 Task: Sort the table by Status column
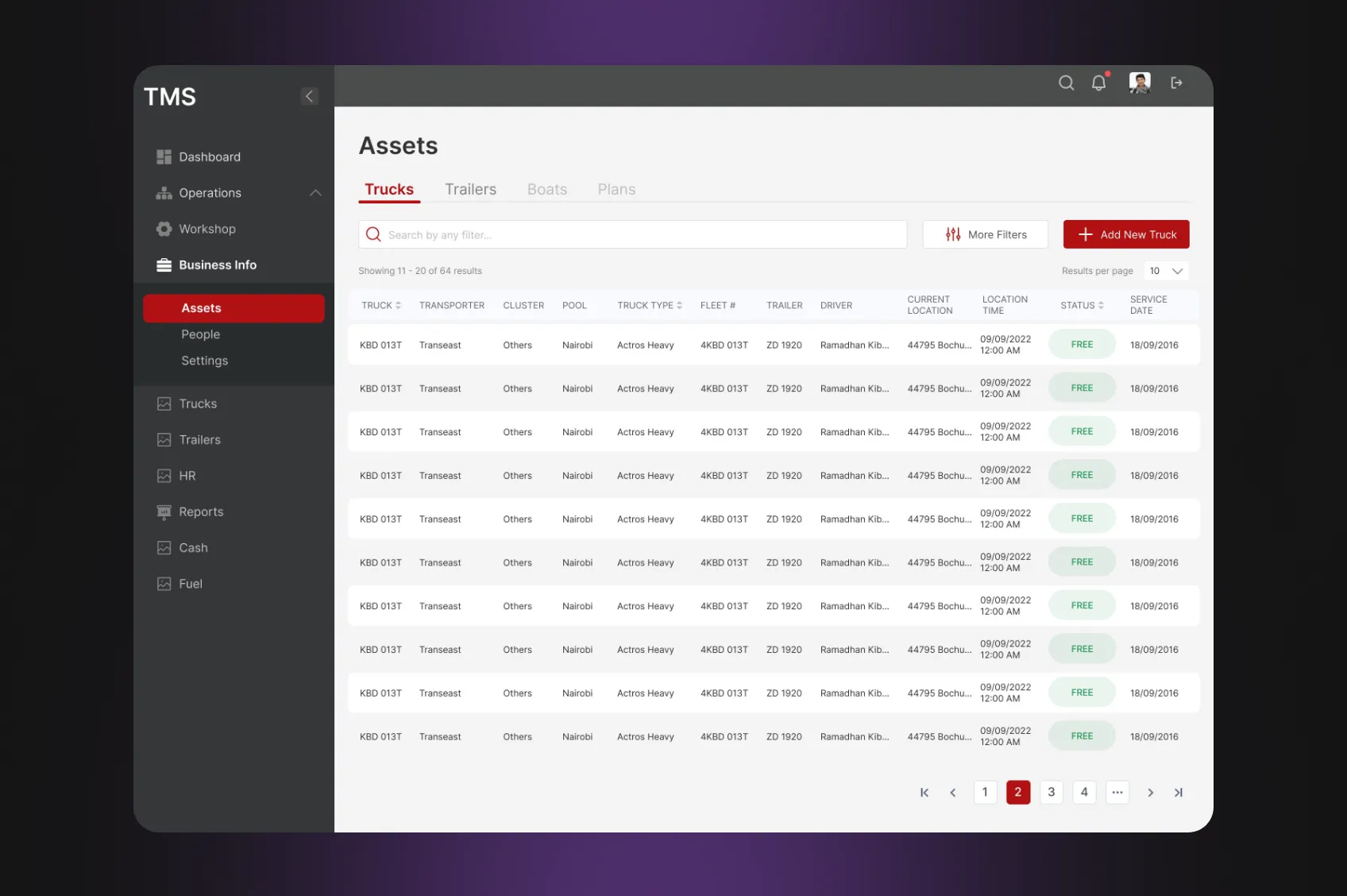click(x=1082, y=305)
